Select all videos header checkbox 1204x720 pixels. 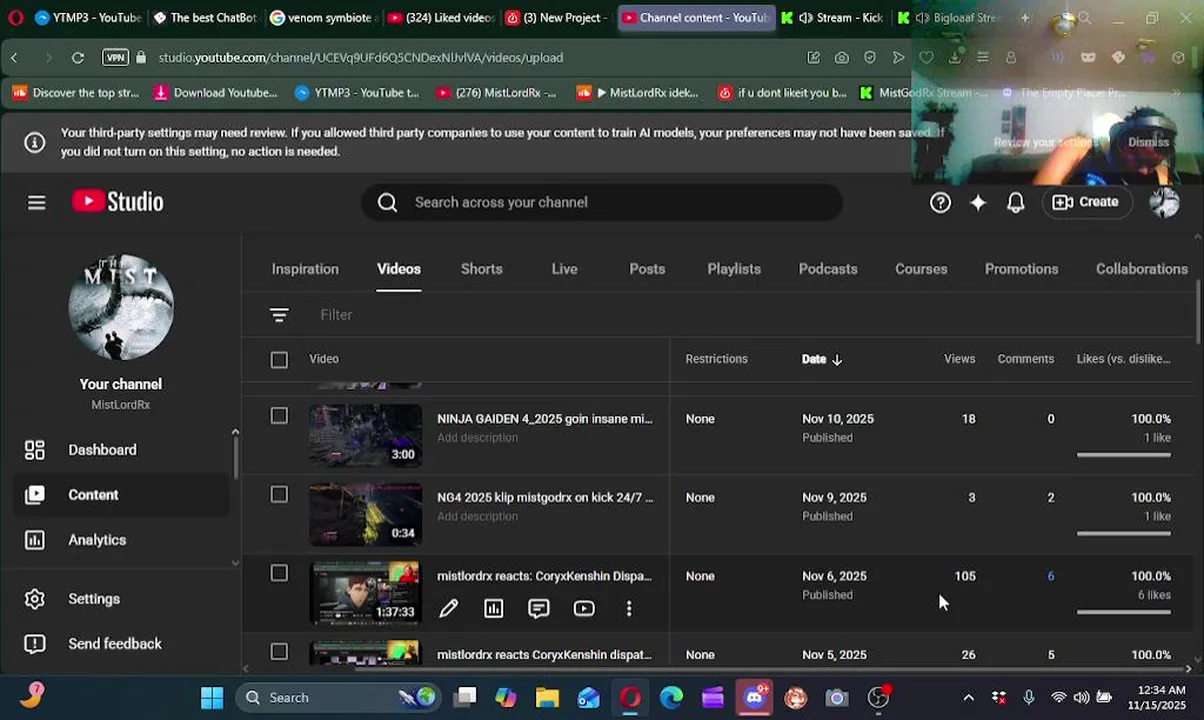(x=279, y=360)
